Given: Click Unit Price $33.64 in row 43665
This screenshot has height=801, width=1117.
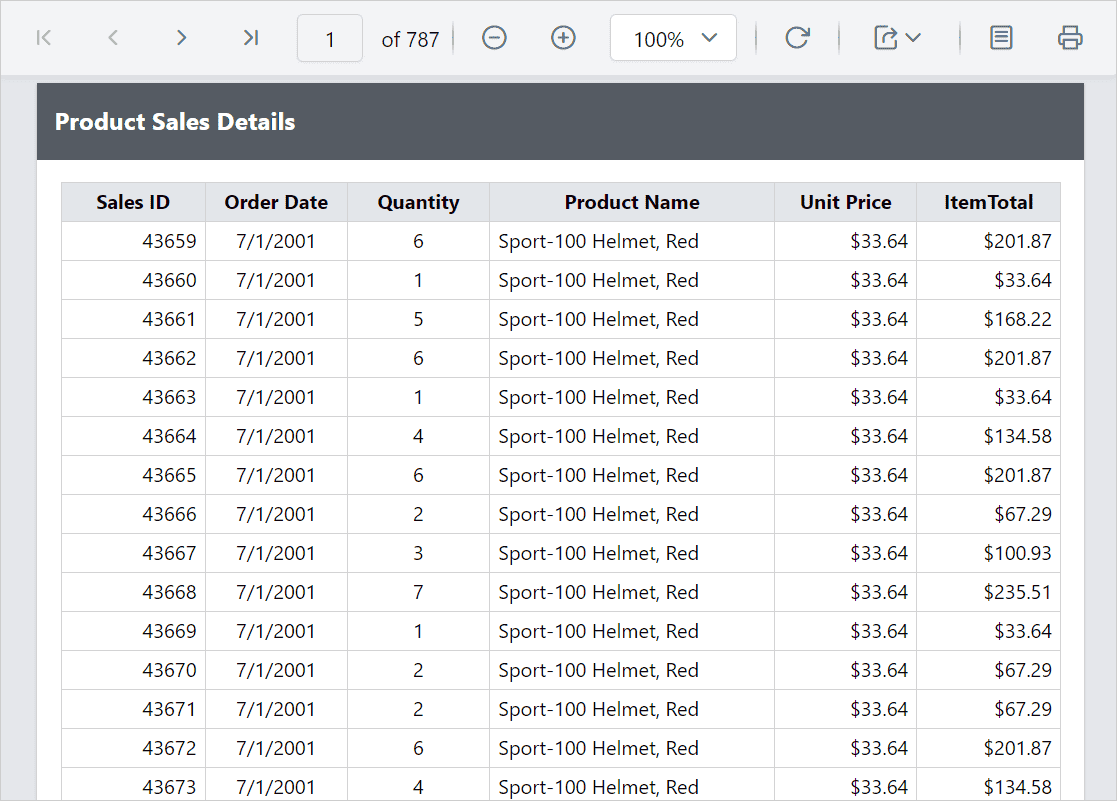Looking at the screenshot, I should click(846, 475).
